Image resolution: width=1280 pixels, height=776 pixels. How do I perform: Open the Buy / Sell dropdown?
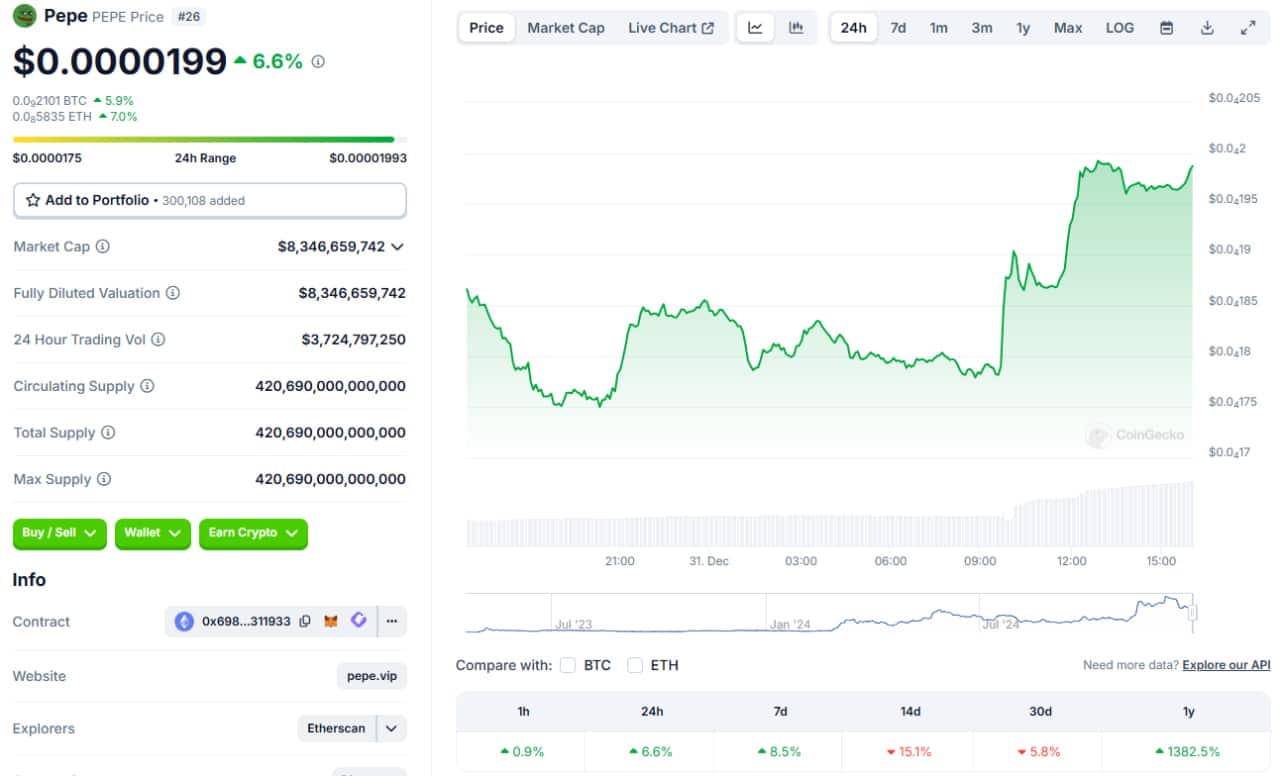pos(60,534)
